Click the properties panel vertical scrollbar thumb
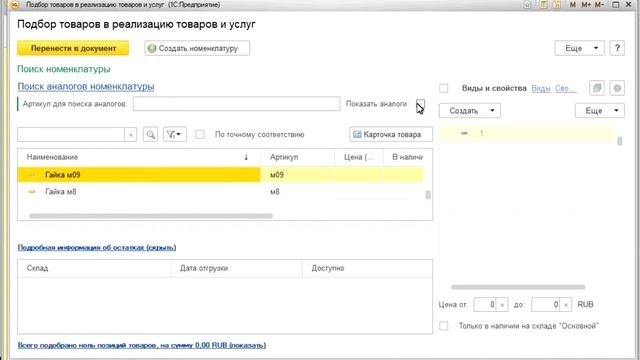640x360 pixels. coord(620,141)
